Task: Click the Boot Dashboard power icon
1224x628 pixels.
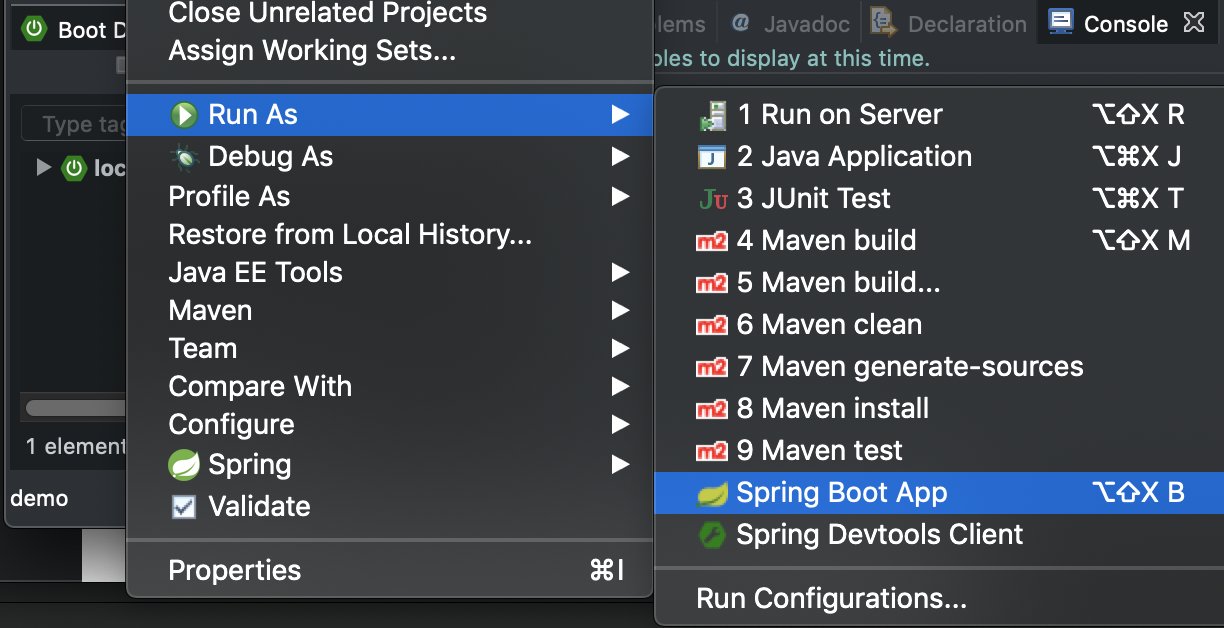Action: click(36, 29)
